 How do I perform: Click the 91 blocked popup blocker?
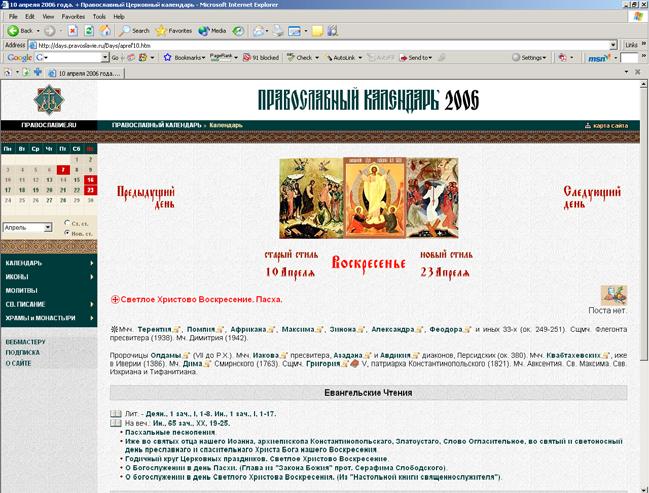[261, 58]
